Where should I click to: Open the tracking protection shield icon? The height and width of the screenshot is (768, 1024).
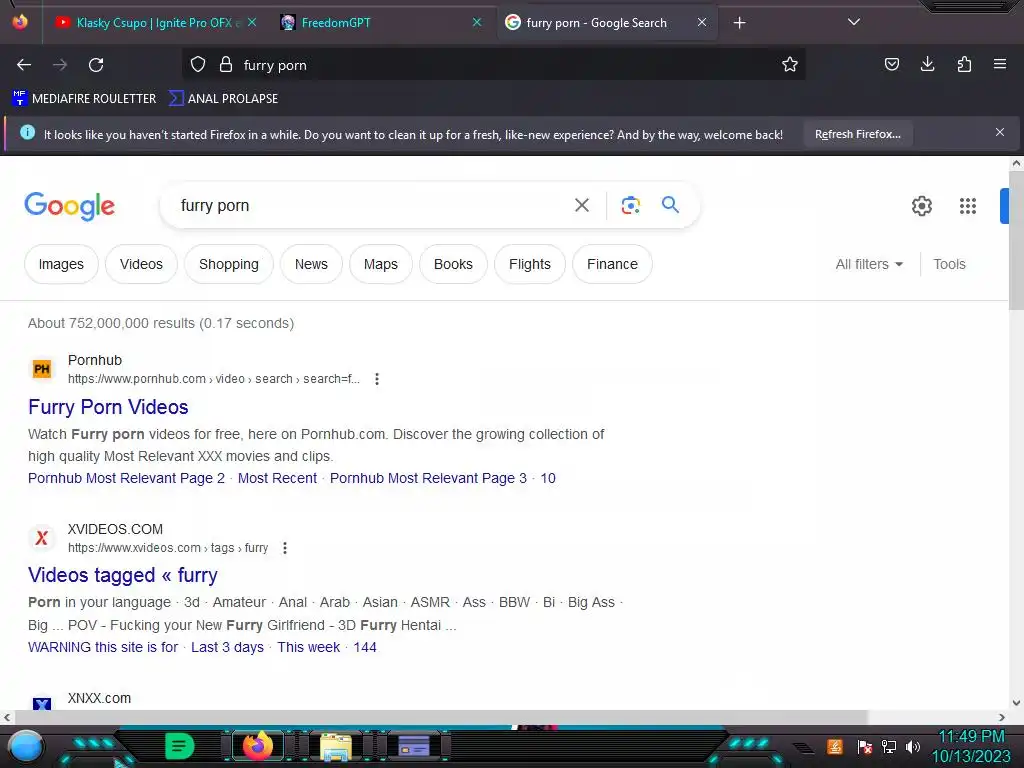point(198,65)
